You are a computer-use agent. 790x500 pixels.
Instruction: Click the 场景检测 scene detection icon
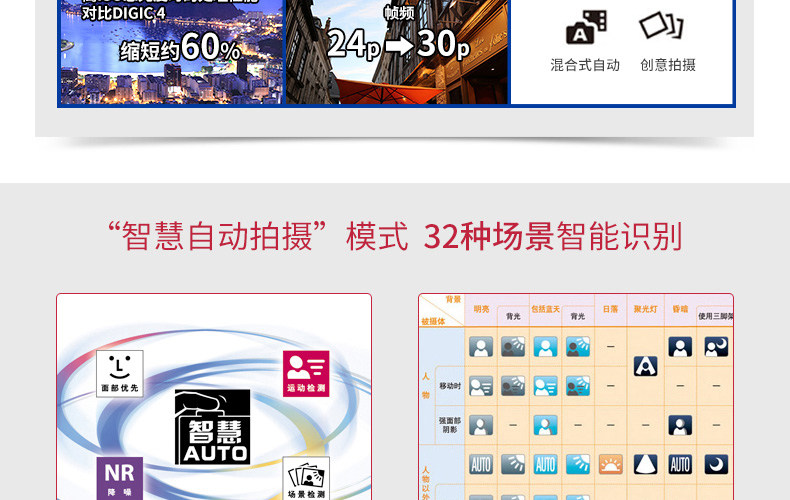[306, 478]
